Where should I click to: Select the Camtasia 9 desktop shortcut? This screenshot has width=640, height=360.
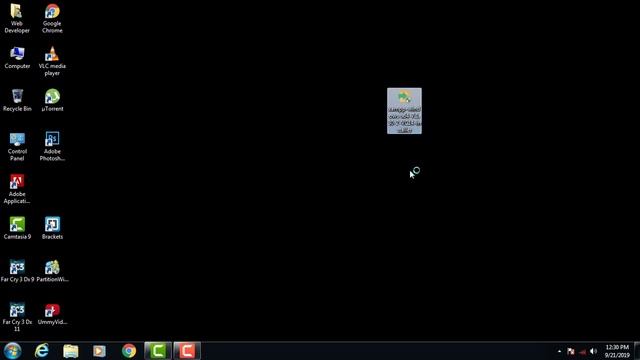[17, 228]
